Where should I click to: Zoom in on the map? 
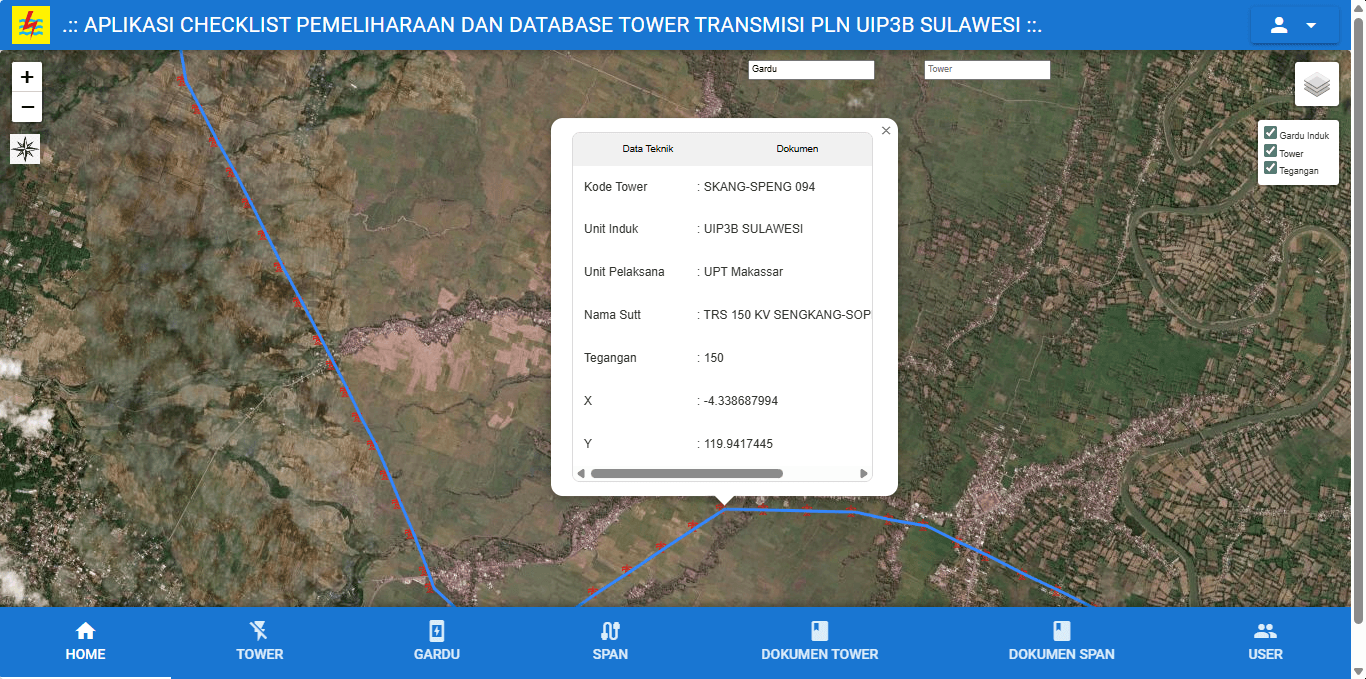click(27, 76)
